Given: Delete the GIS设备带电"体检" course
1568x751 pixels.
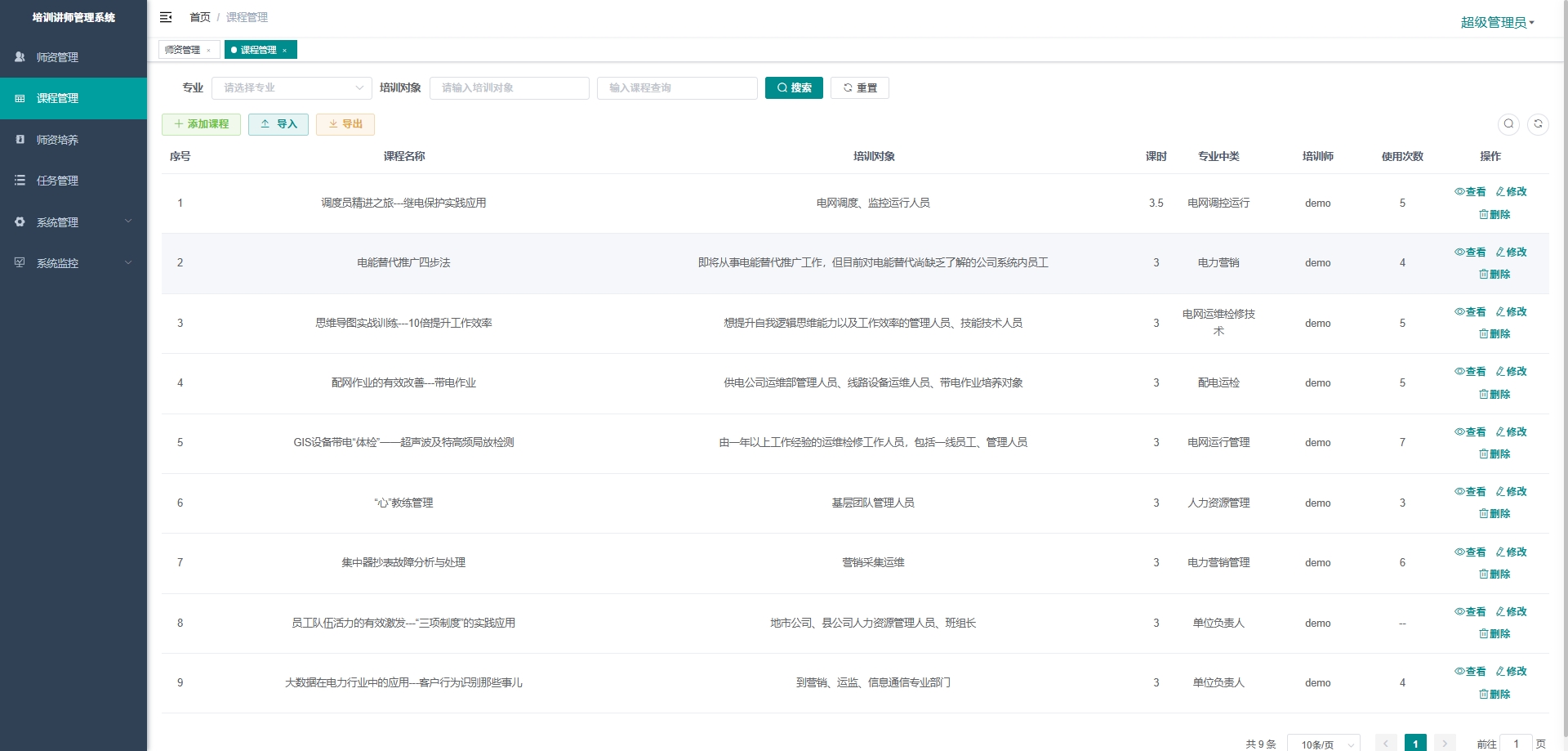Looking at the screenshot, I should 1494,454.
